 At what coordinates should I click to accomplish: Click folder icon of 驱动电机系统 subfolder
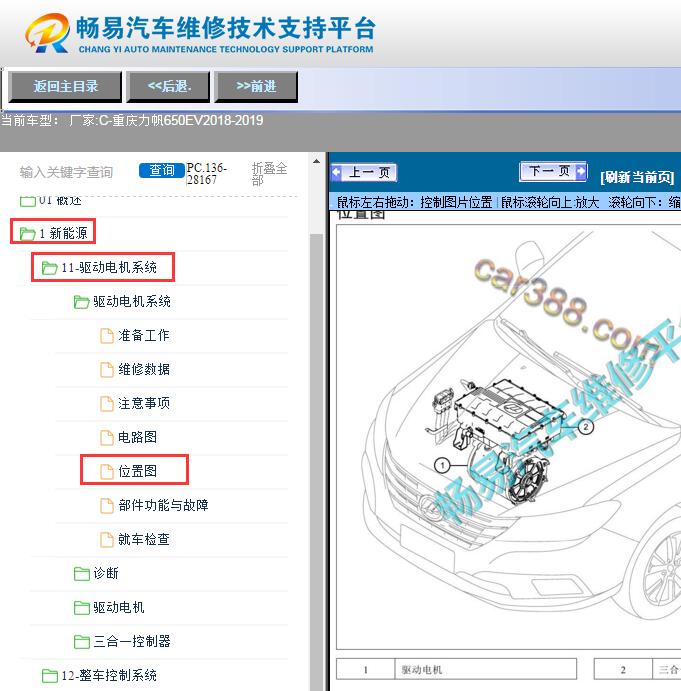(82, 302)
